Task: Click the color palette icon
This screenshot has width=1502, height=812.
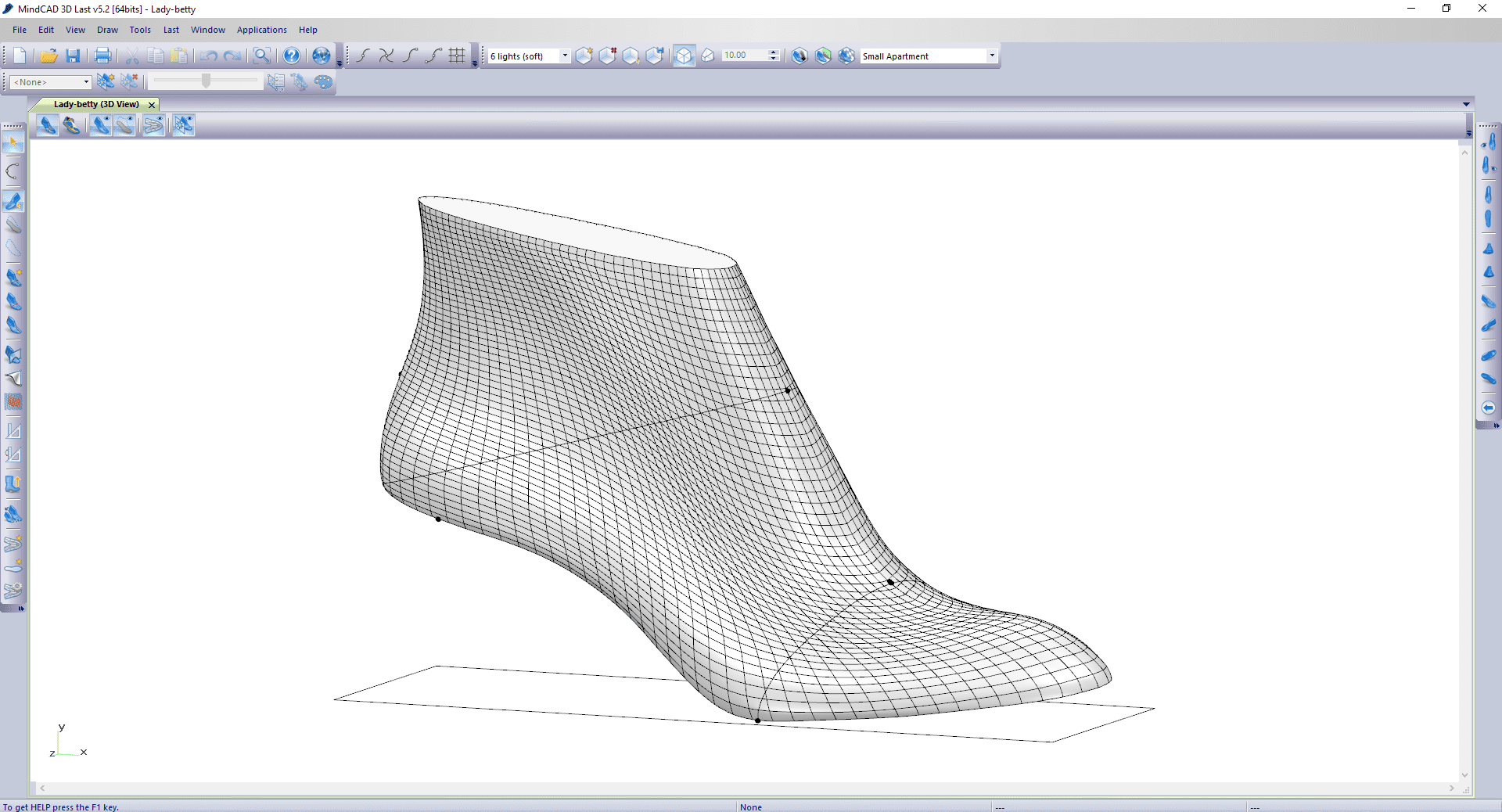Action: click(323, 82)
